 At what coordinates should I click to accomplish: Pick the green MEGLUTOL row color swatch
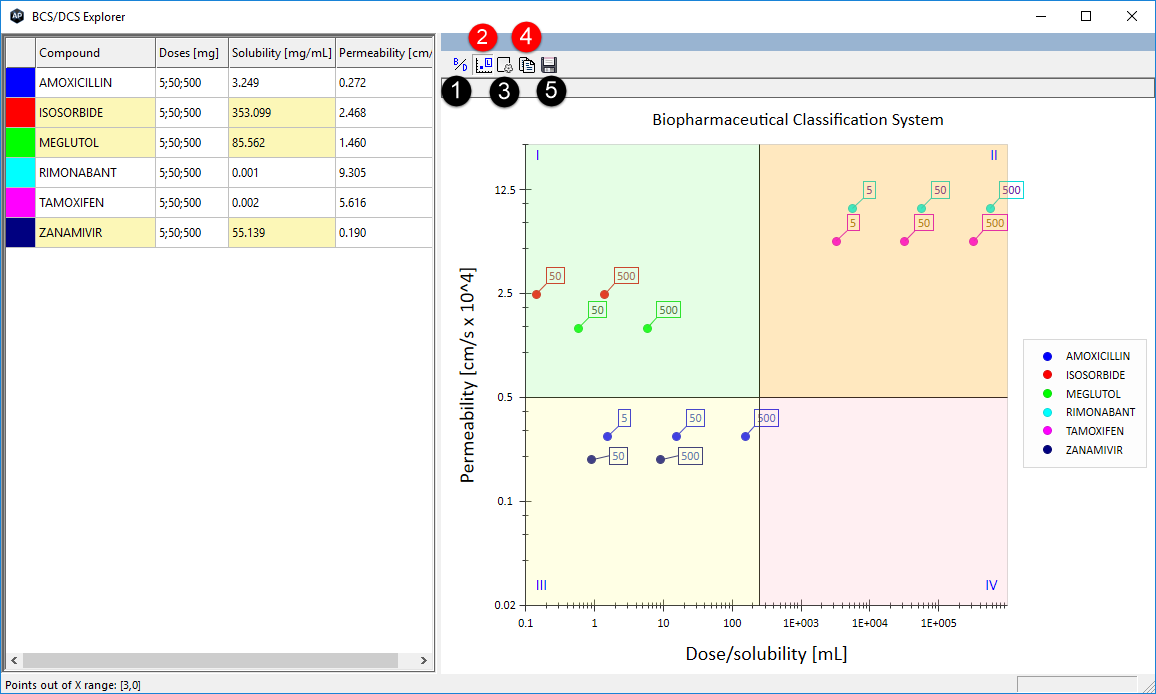tap(21, 142)
